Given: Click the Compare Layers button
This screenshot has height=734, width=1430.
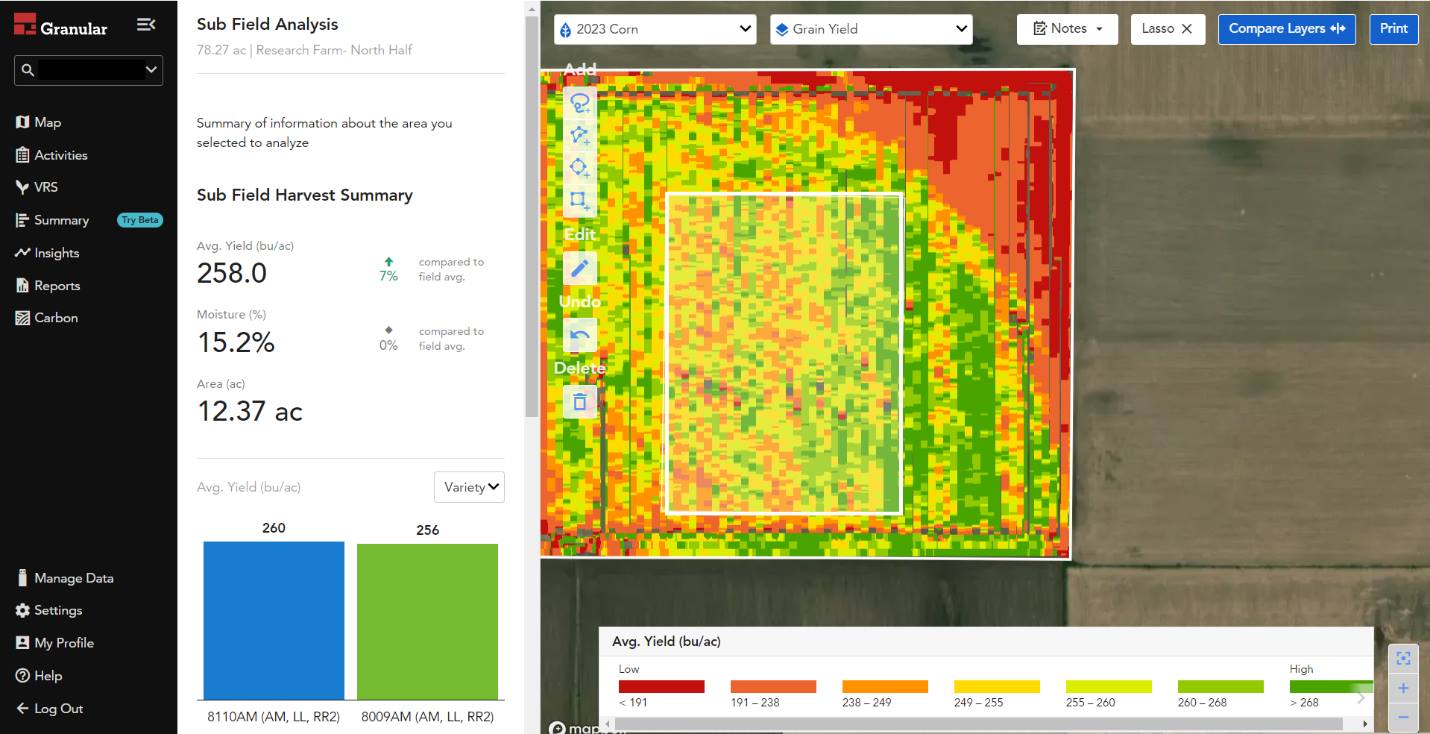Looking at the screenshot, I should [1286, 29].
